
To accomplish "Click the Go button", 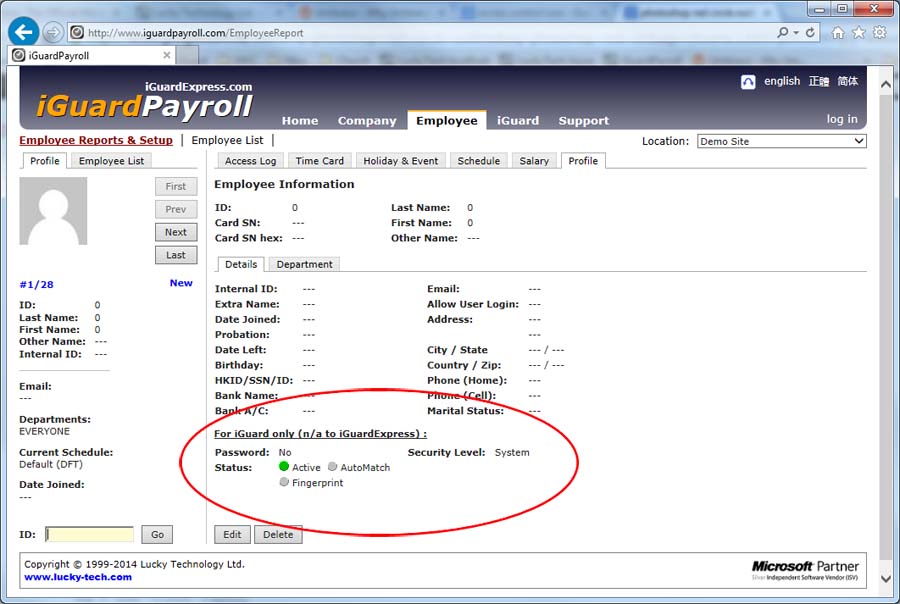I will point(157,535).
